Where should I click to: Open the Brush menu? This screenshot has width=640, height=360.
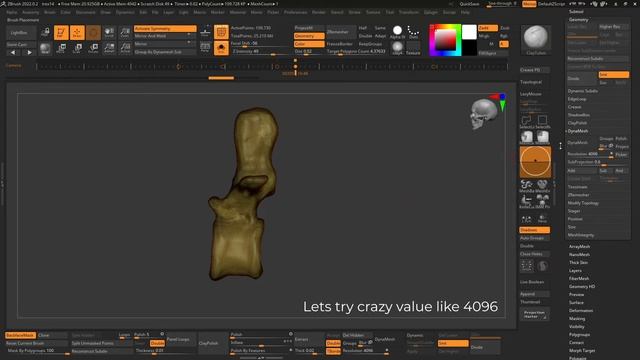click(x=50, y=12)
